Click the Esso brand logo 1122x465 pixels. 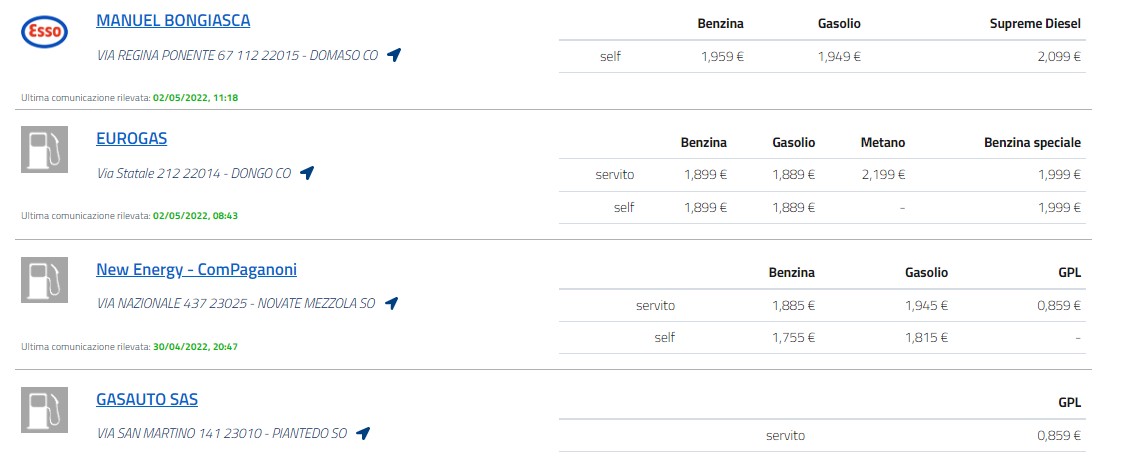point(44,32)
